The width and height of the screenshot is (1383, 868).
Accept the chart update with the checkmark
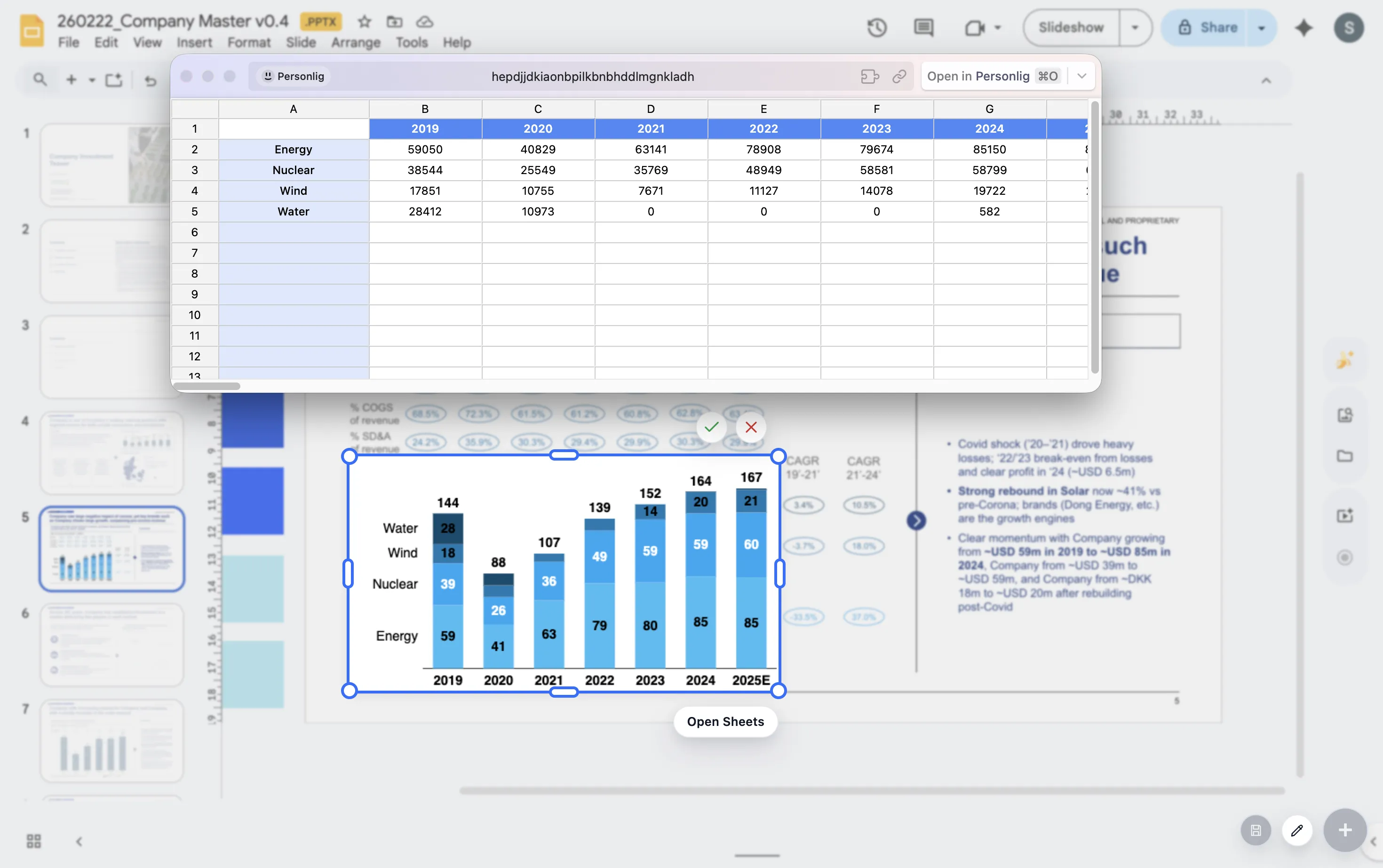[711, 427]
